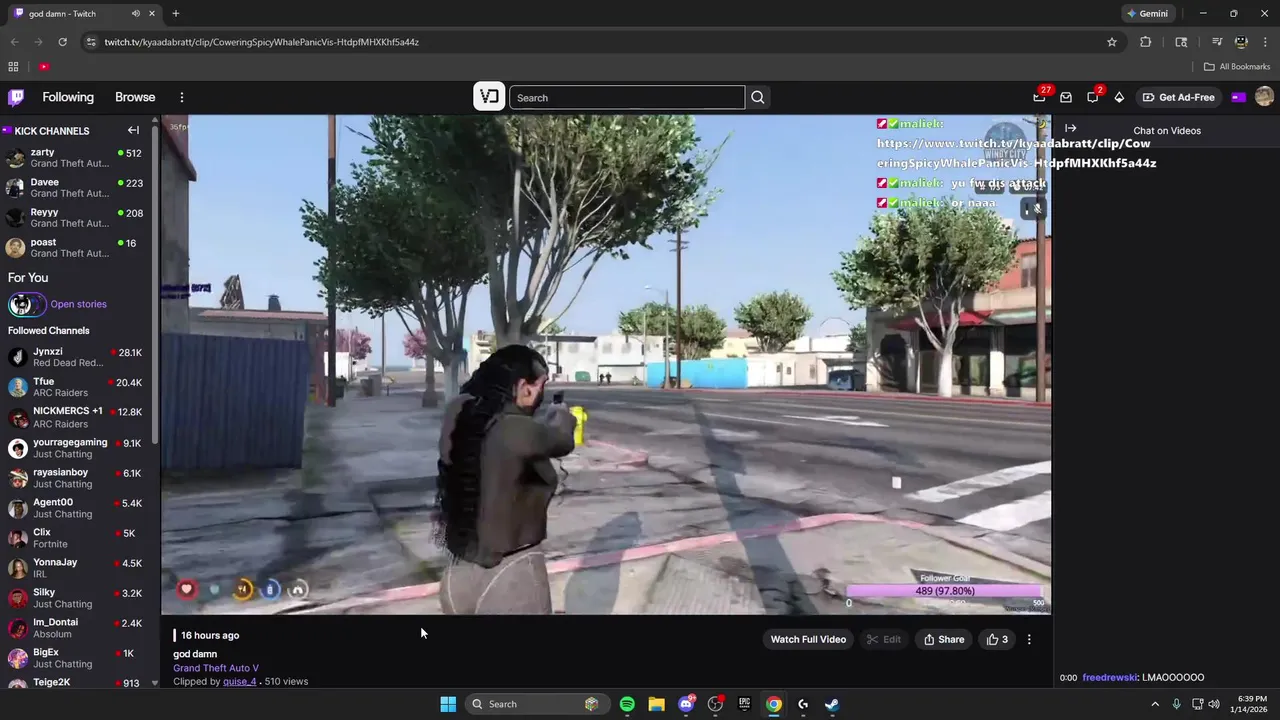Open YonnaJay followed channel
Image resolution: width=1280 pixels, height=720 pixels.
pos(75,568)
